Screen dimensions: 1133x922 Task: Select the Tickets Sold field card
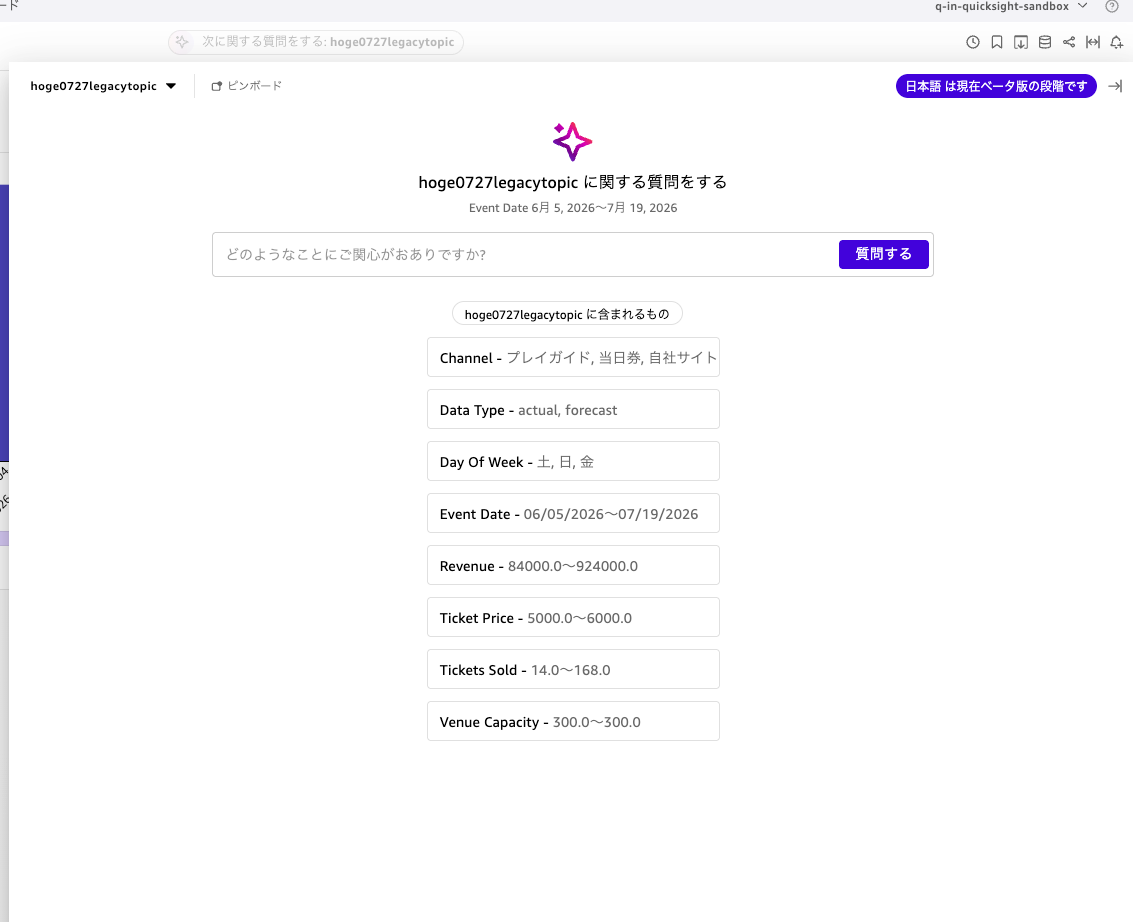(x=573, y=669)
